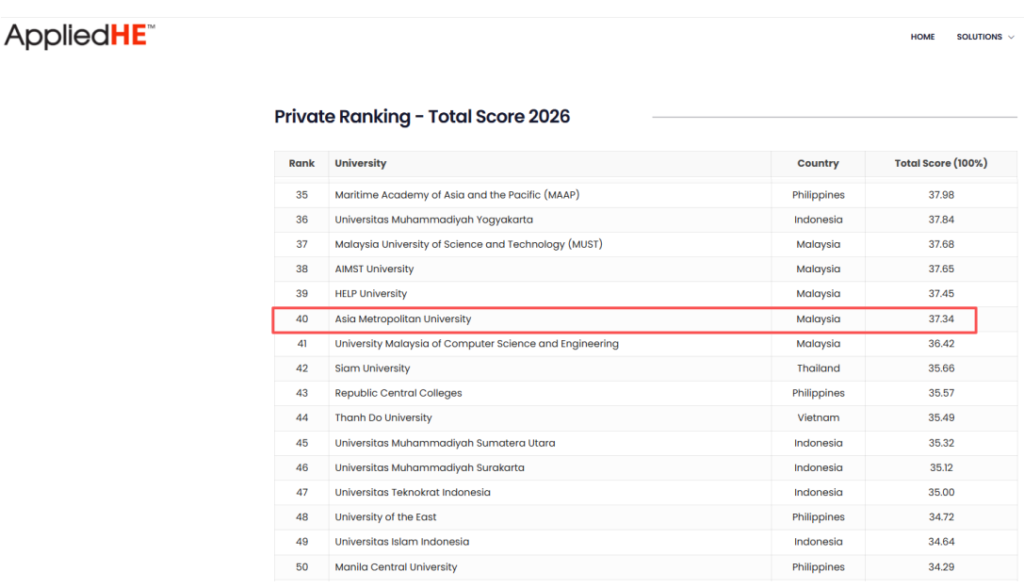Select Republic Central Colleges row
The image size is (1024, 588).
pos(398,393)
